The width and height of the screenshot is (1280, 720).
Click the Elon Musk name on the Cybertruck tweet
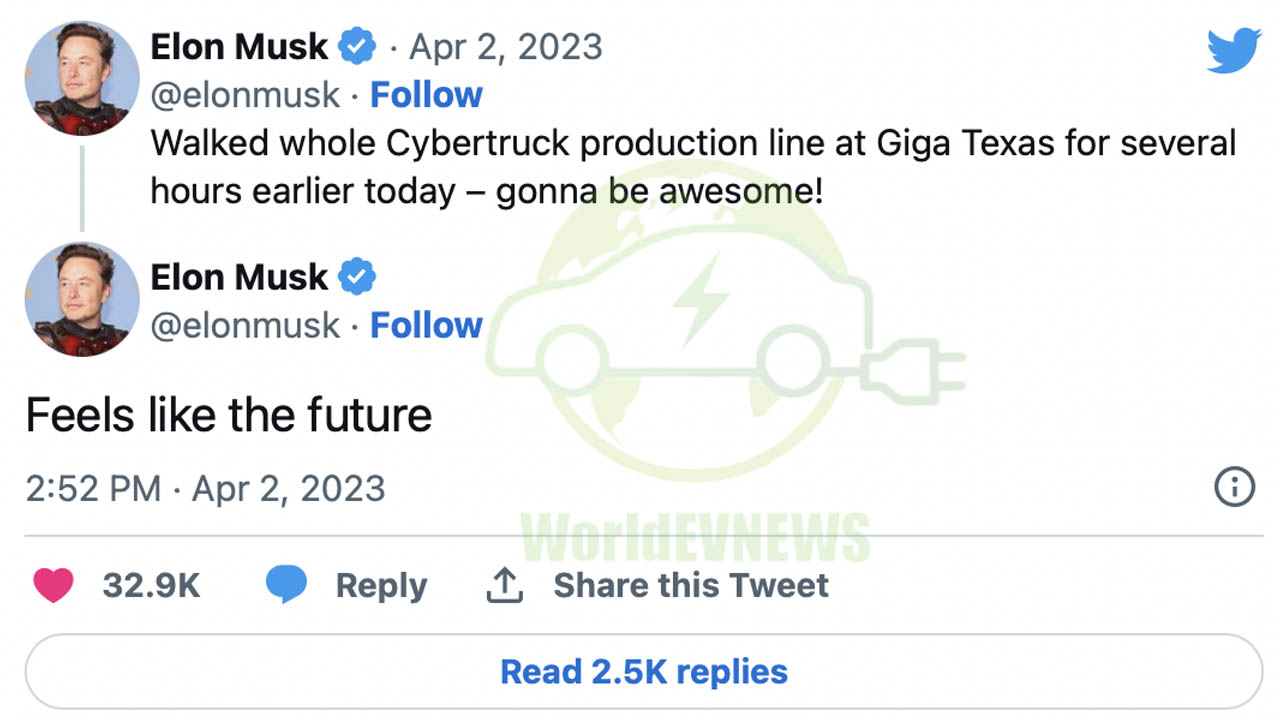(x=239, y=46)
